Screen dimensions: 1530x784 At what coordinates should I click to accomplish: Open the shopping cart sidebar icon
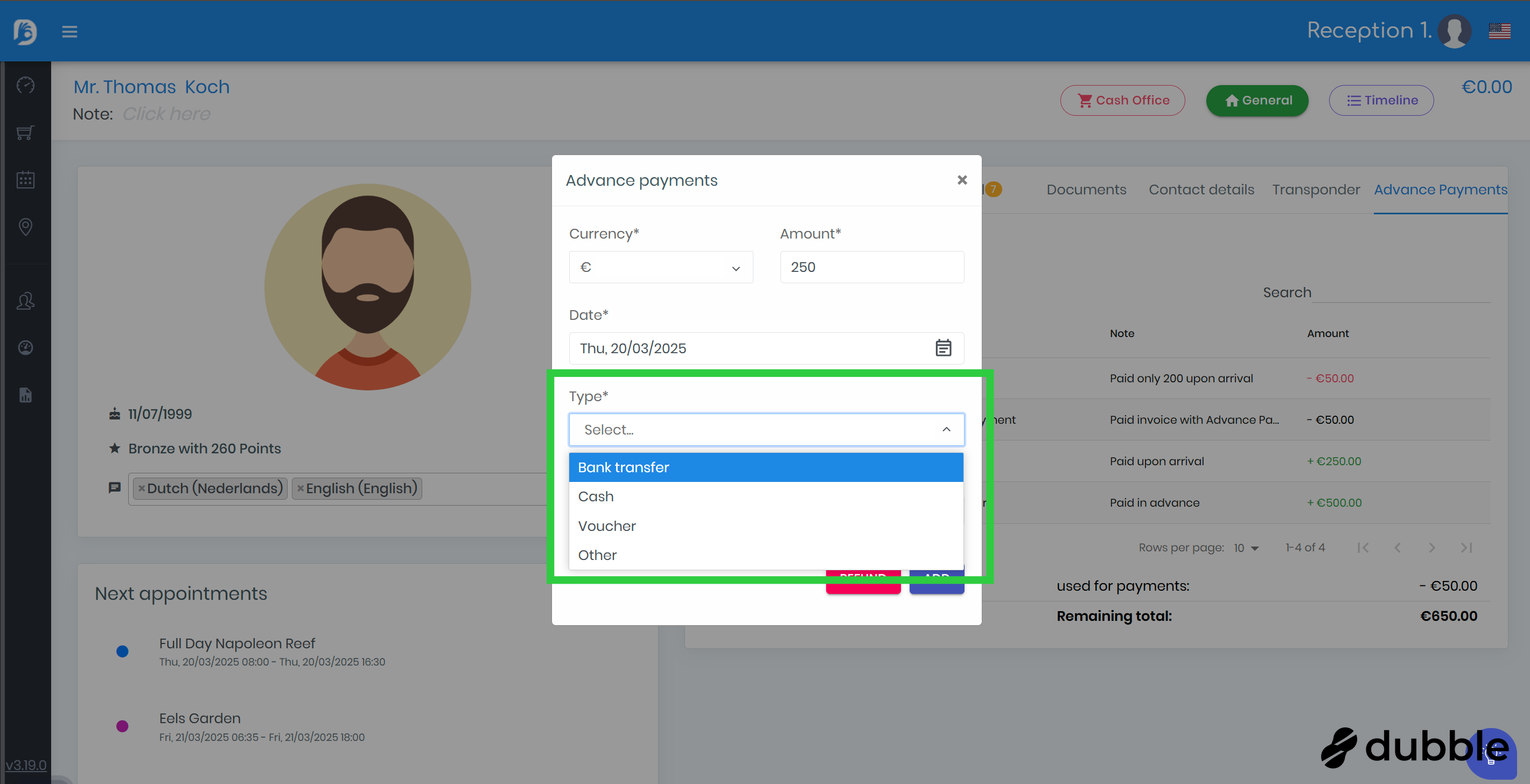point(25,132)
